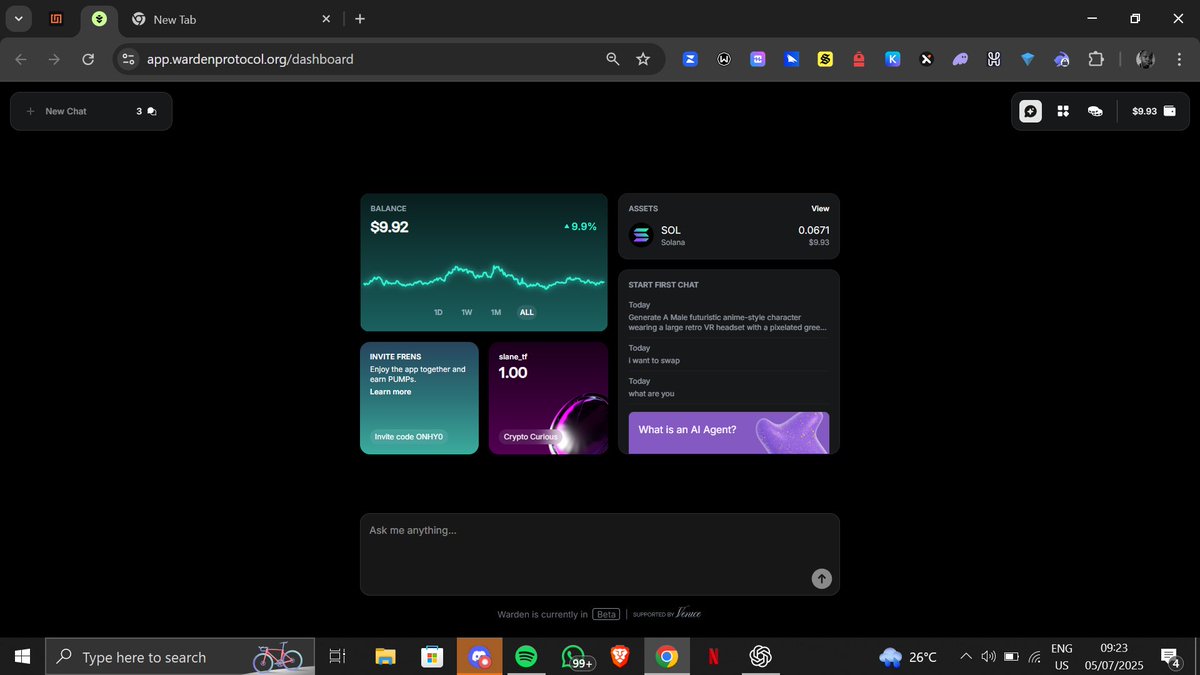Copy the Invite code ONHY0 pill
The width and height of the screenshot is (1200, 675).
[408, 437]
